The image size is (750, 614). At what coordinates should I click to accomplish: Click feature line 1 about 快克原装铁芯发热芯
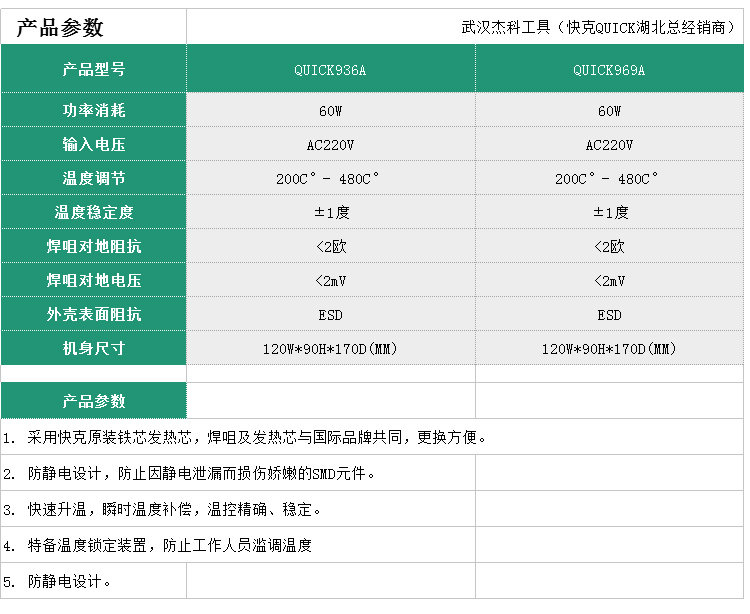(x=245, y=437)
